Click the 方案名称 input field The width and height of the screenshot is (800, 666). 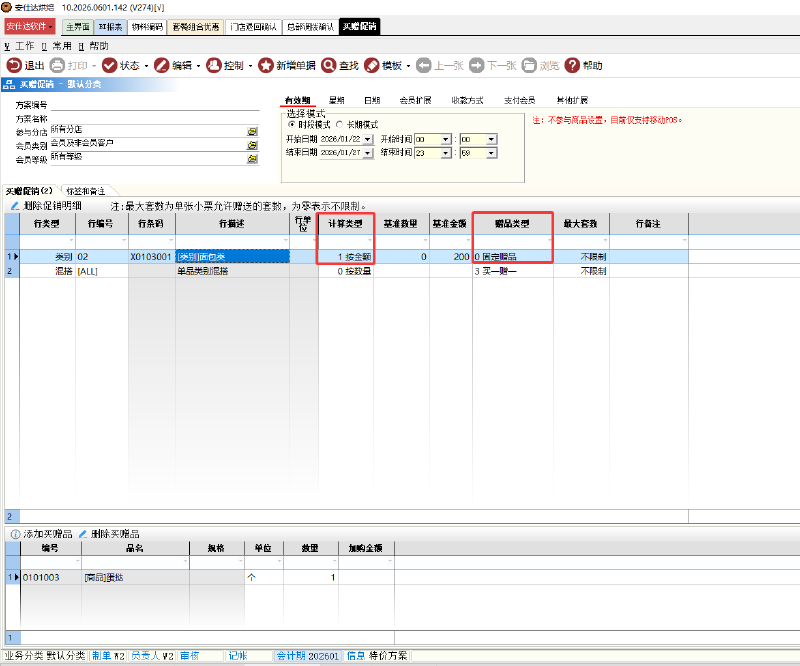(155, 118)
